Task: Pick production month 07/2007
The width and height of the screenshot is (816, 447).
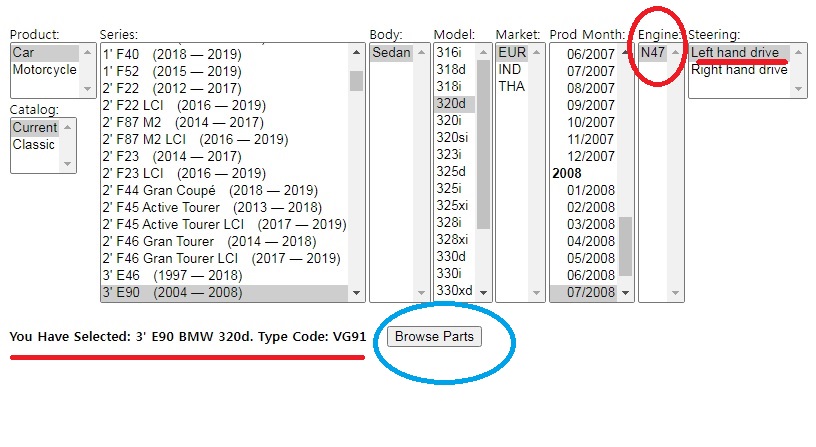Action: click(x=584, y=71)
